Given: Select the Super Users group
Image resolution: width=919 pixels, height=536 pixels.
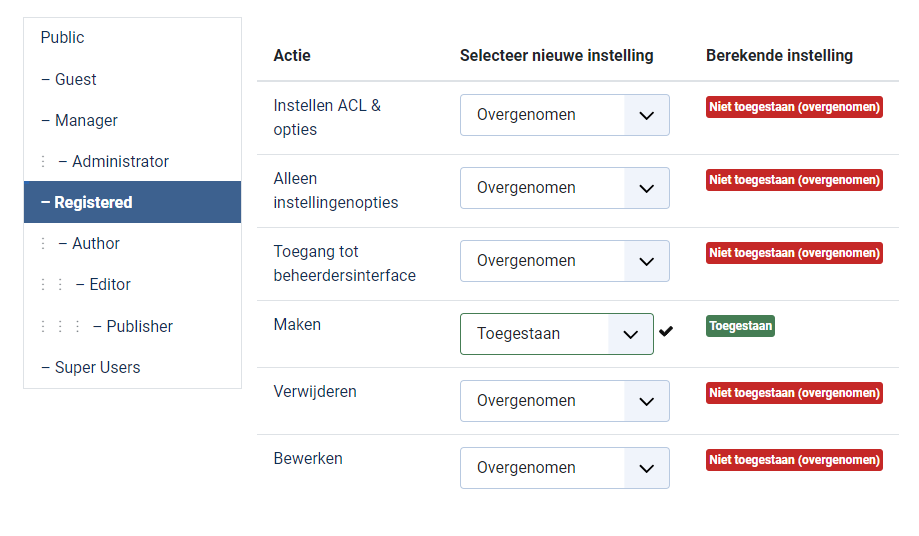Looking at the screenshot, I should point(97,367).
